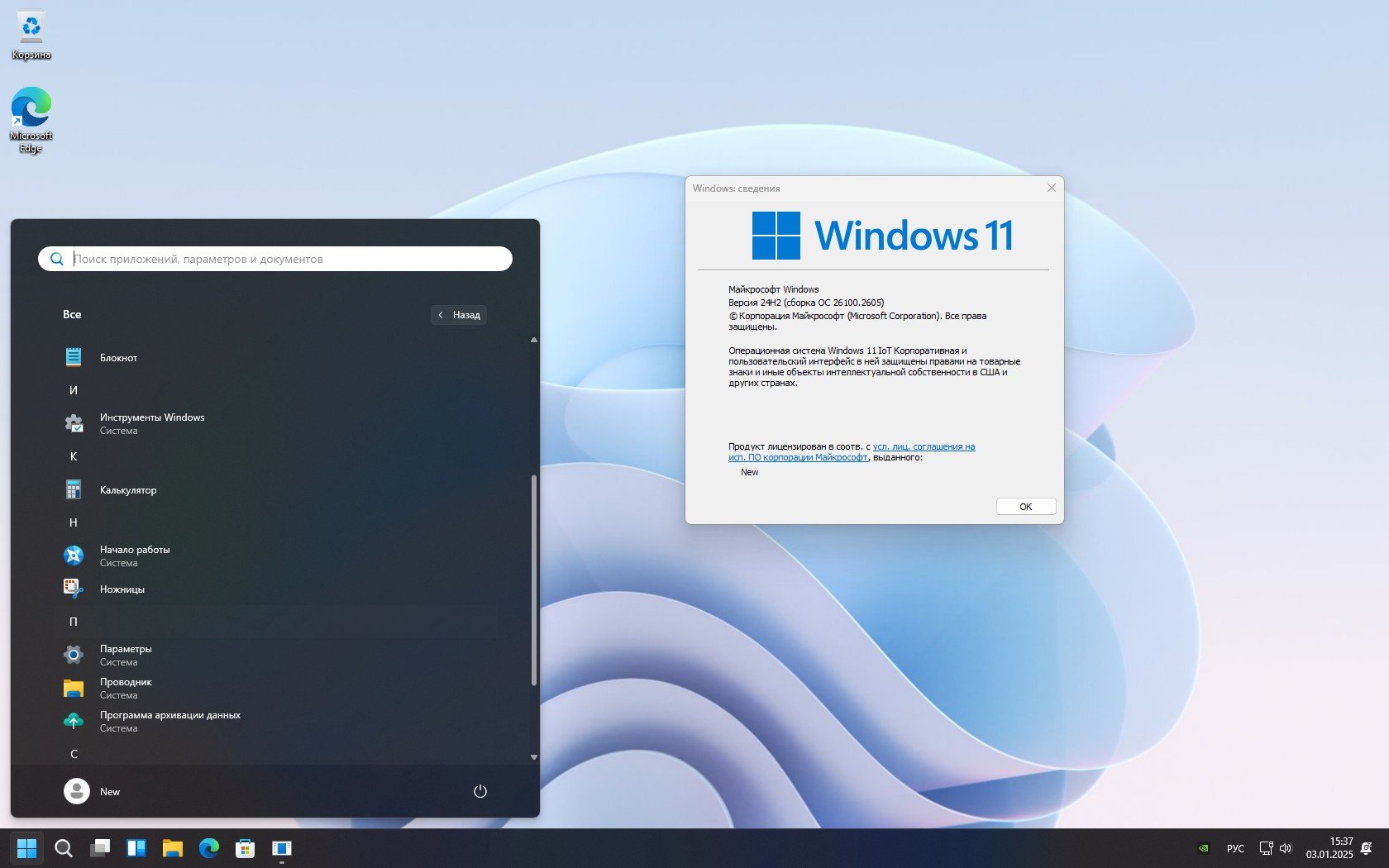
Task: Open Программа архивации данных
Action: (169, 720)
